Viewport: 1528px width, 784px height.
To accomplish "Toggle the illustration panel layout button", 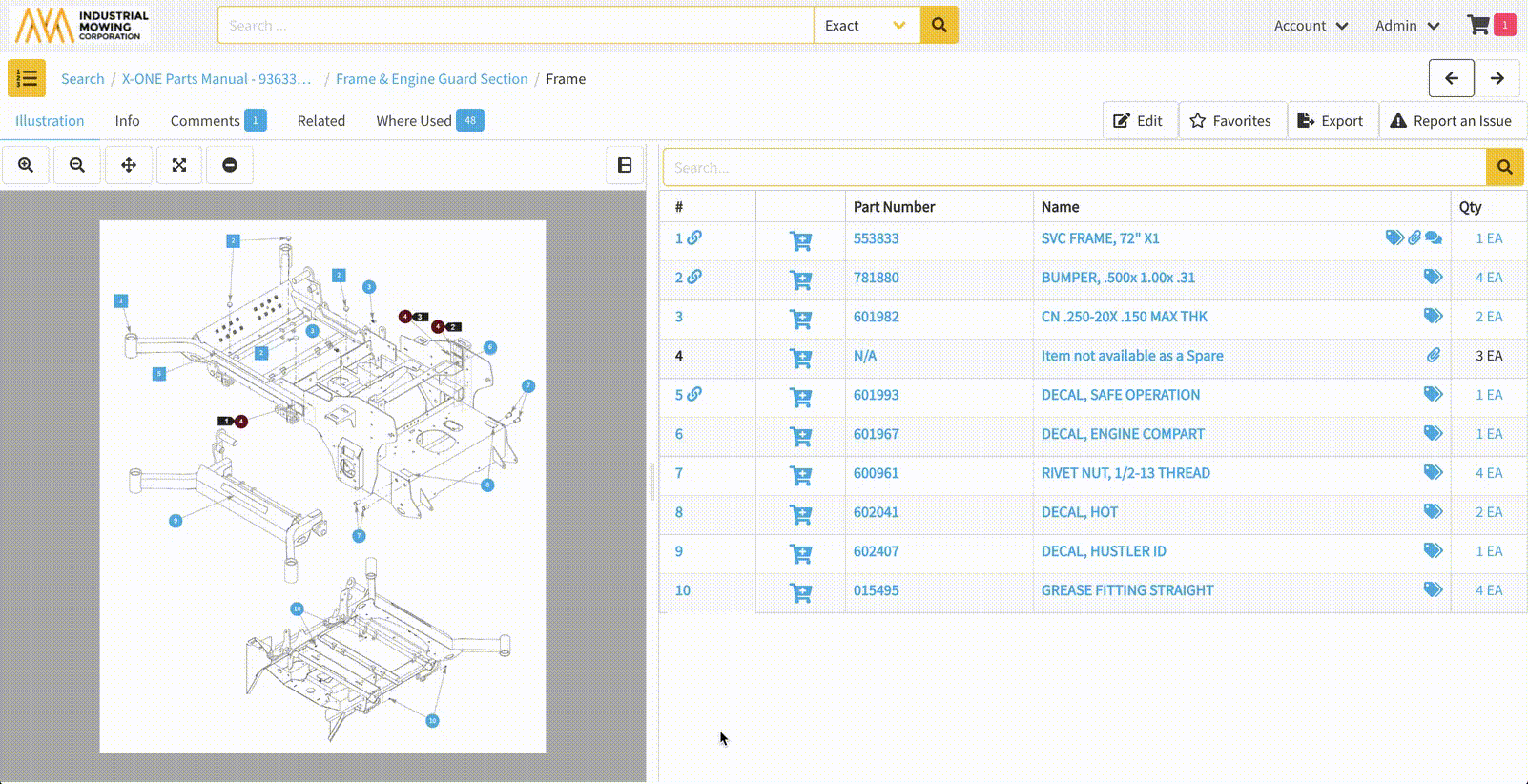I will coord(625,165).
